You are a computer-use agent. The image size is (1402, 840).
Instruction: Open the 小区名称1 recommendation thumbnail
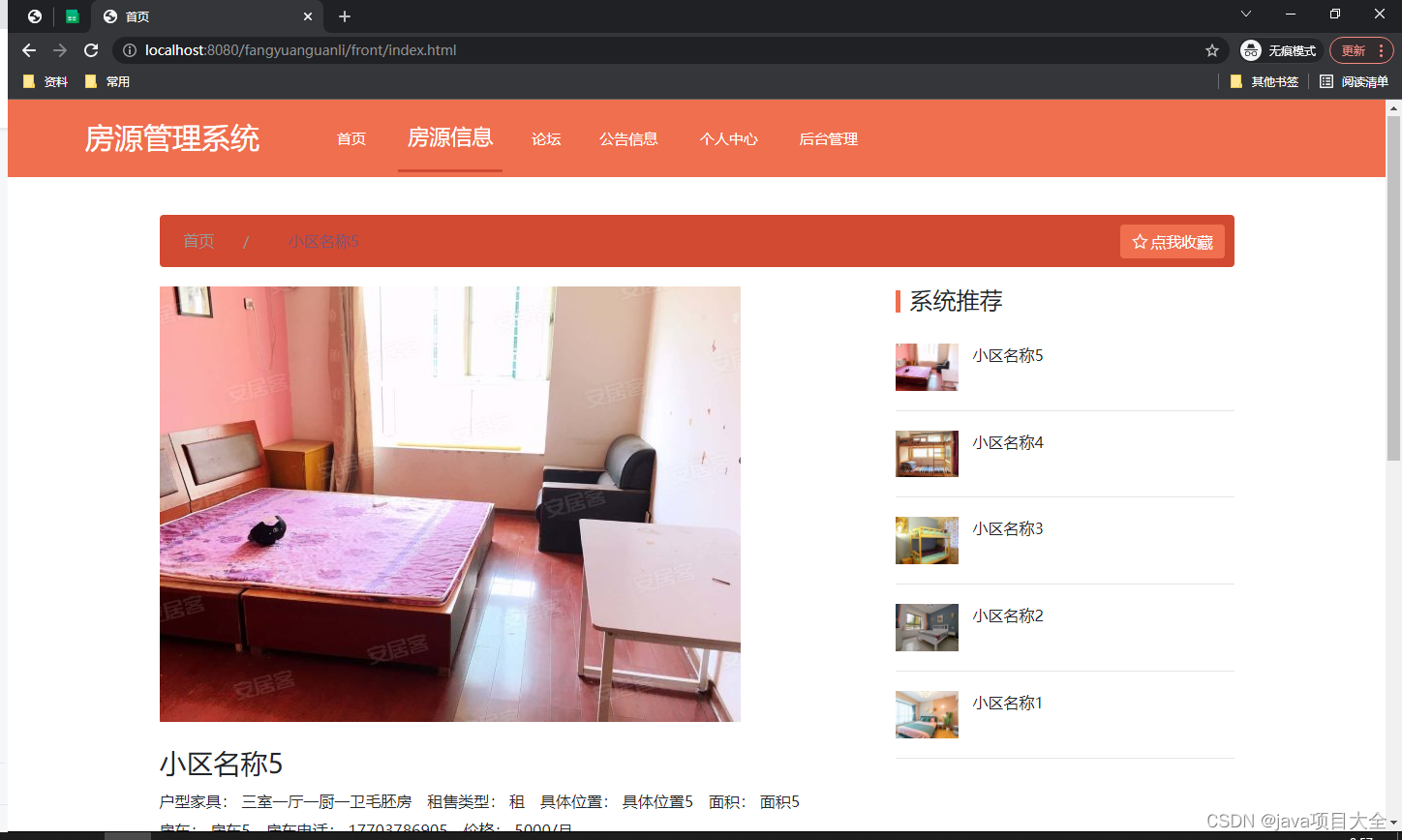927,714
